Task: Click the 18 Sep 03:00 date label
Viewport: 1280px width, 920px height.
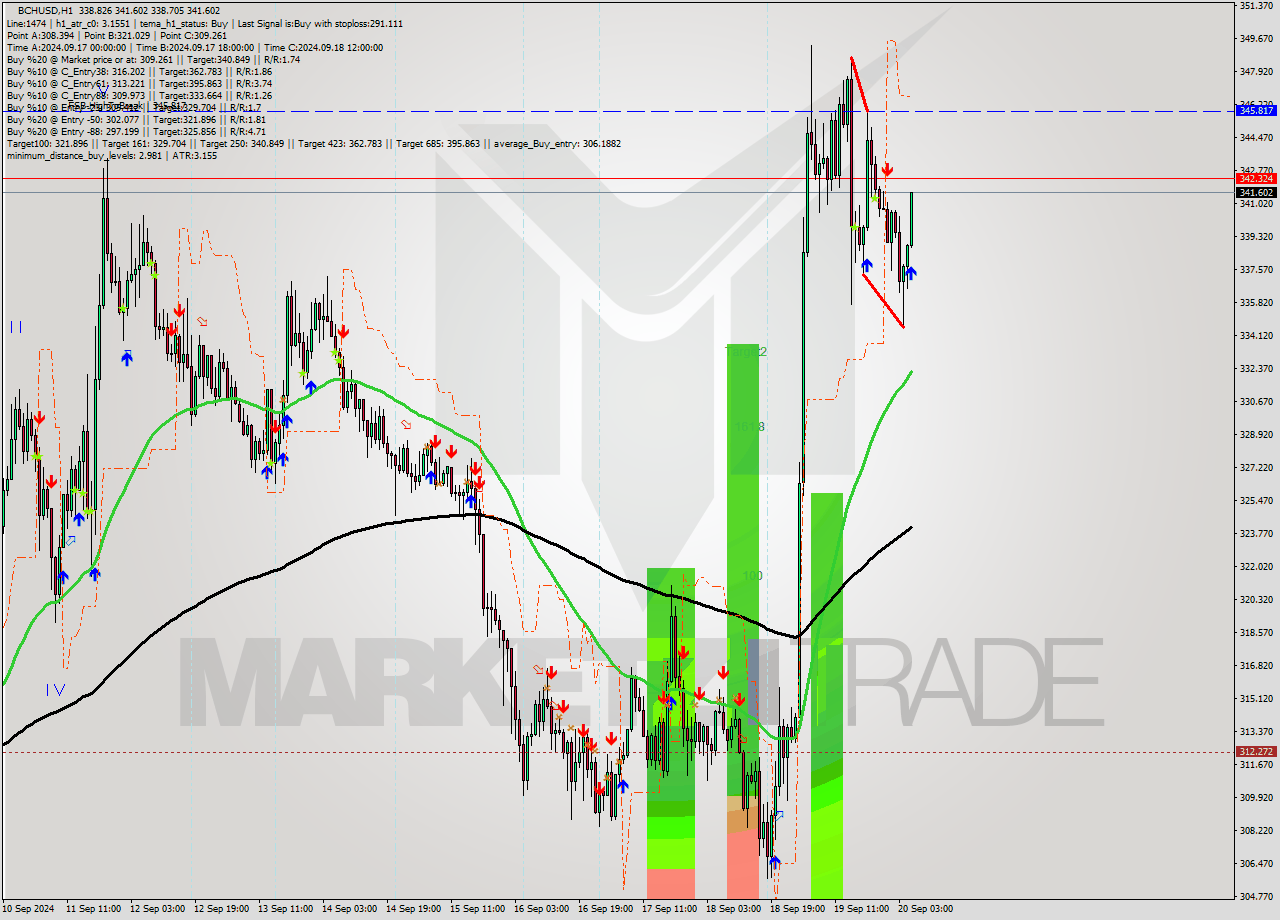Action: (x=733, y=909)
